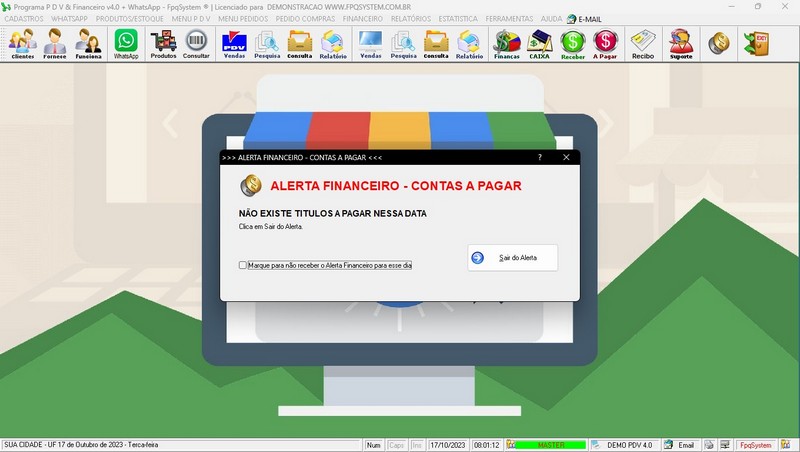Click the Sair do Alerta button
The height and width of the screenshot is (452, 800).
[x=513, y=258]
